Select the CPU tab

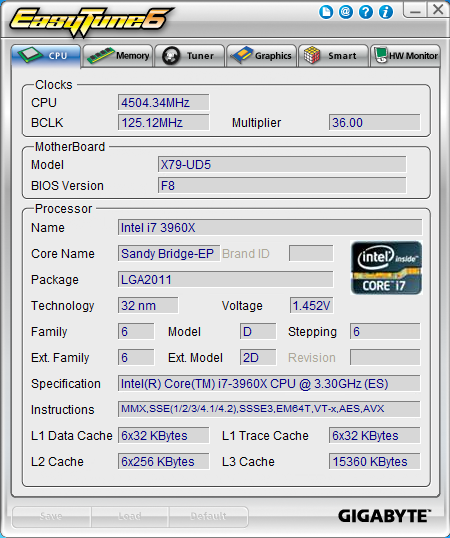(x=46, y=56)
